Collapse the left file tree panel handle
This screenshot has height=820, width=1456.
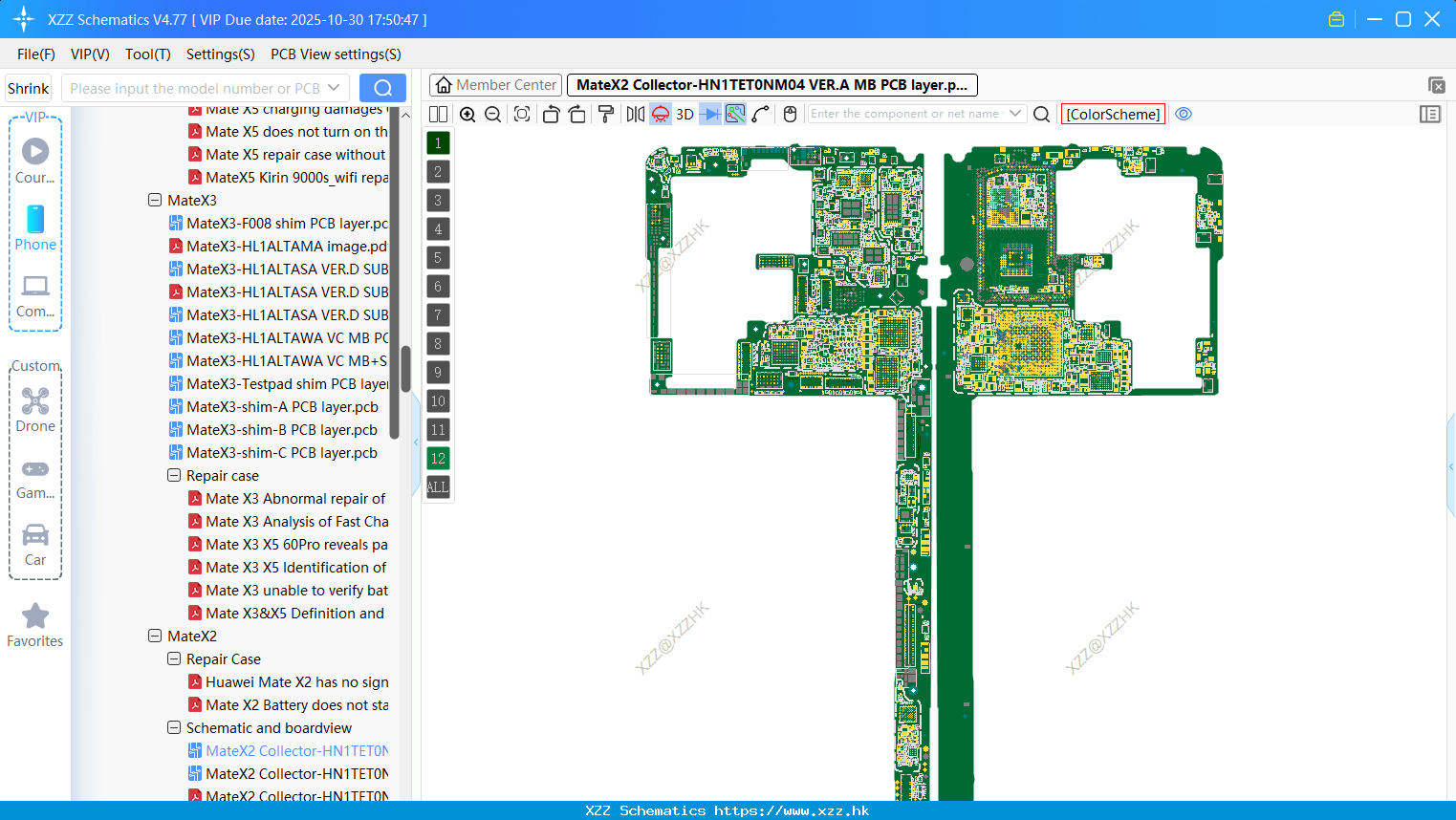click(416, 442)
